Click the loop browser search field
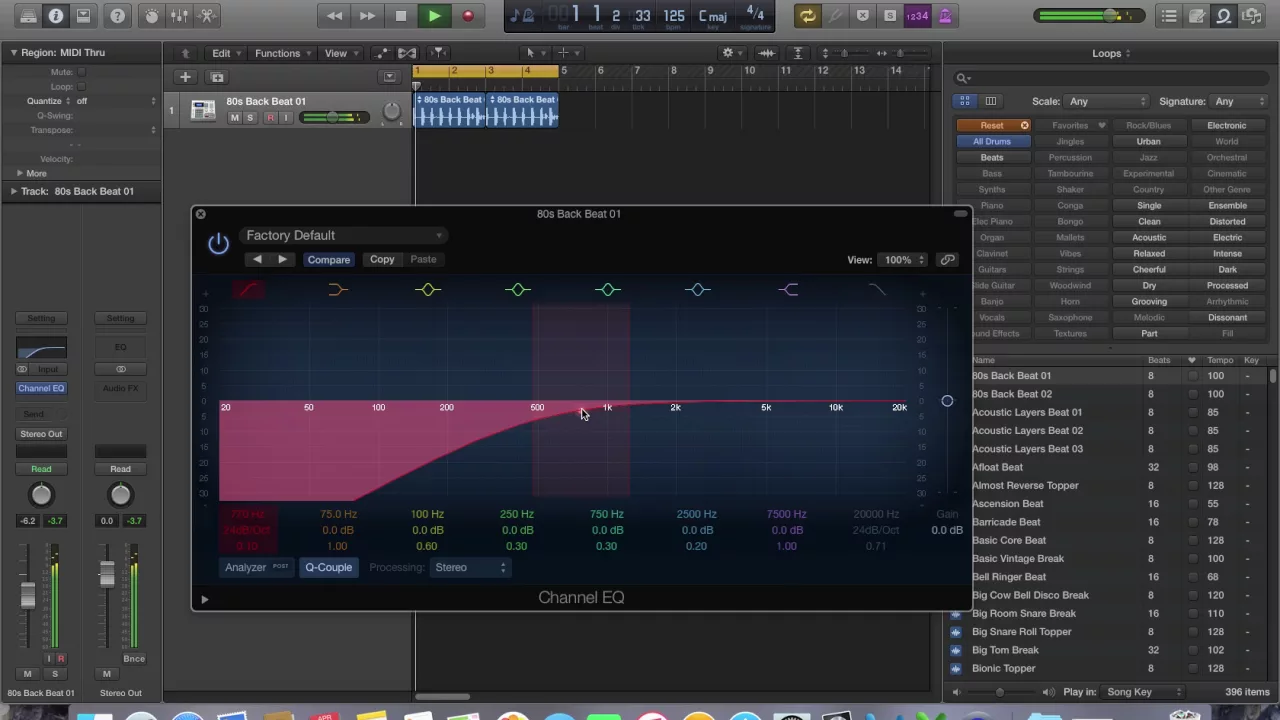 [x=1110, y=77]
